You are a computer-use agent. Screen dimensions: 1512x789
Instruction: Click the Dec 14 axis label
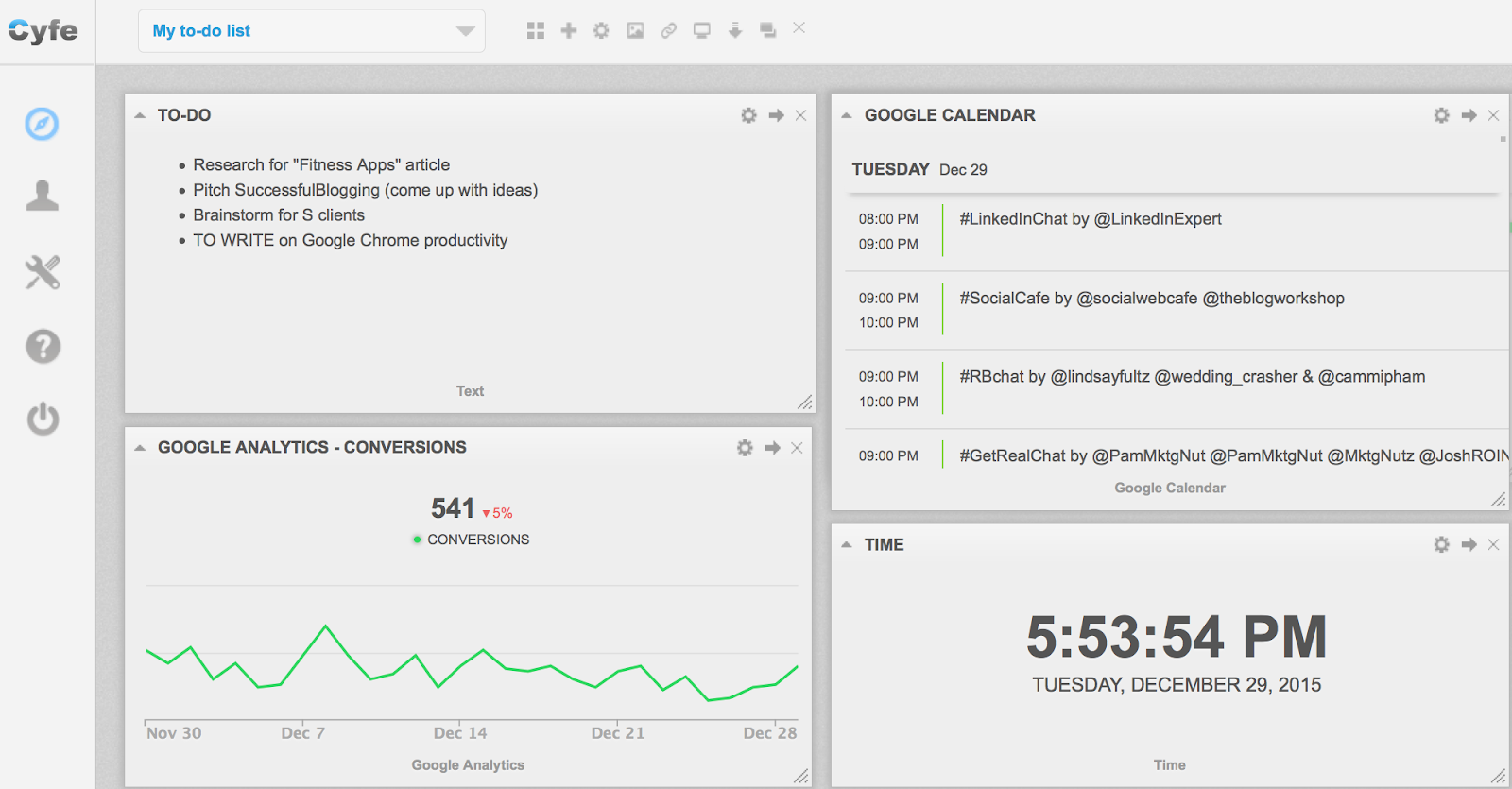tap(460, 733)
